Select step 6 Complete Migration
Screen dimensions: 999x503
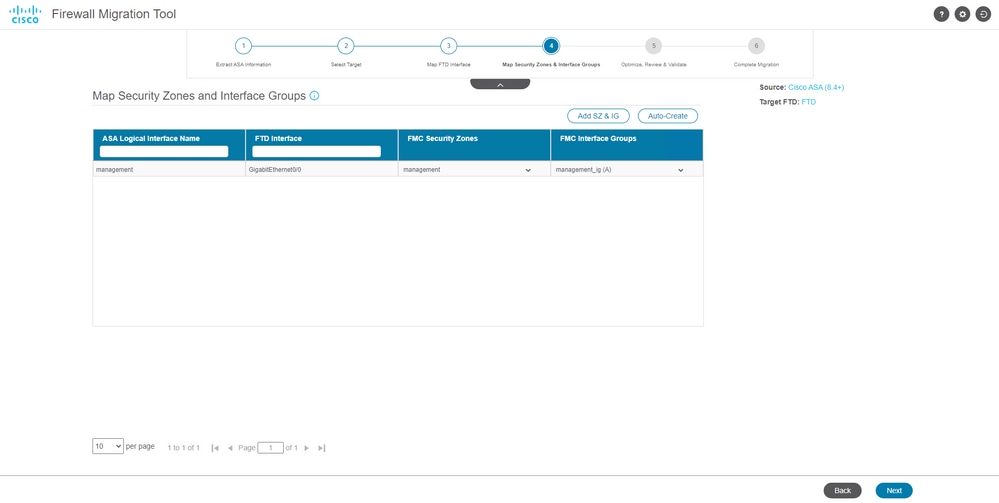click(756, 46)
